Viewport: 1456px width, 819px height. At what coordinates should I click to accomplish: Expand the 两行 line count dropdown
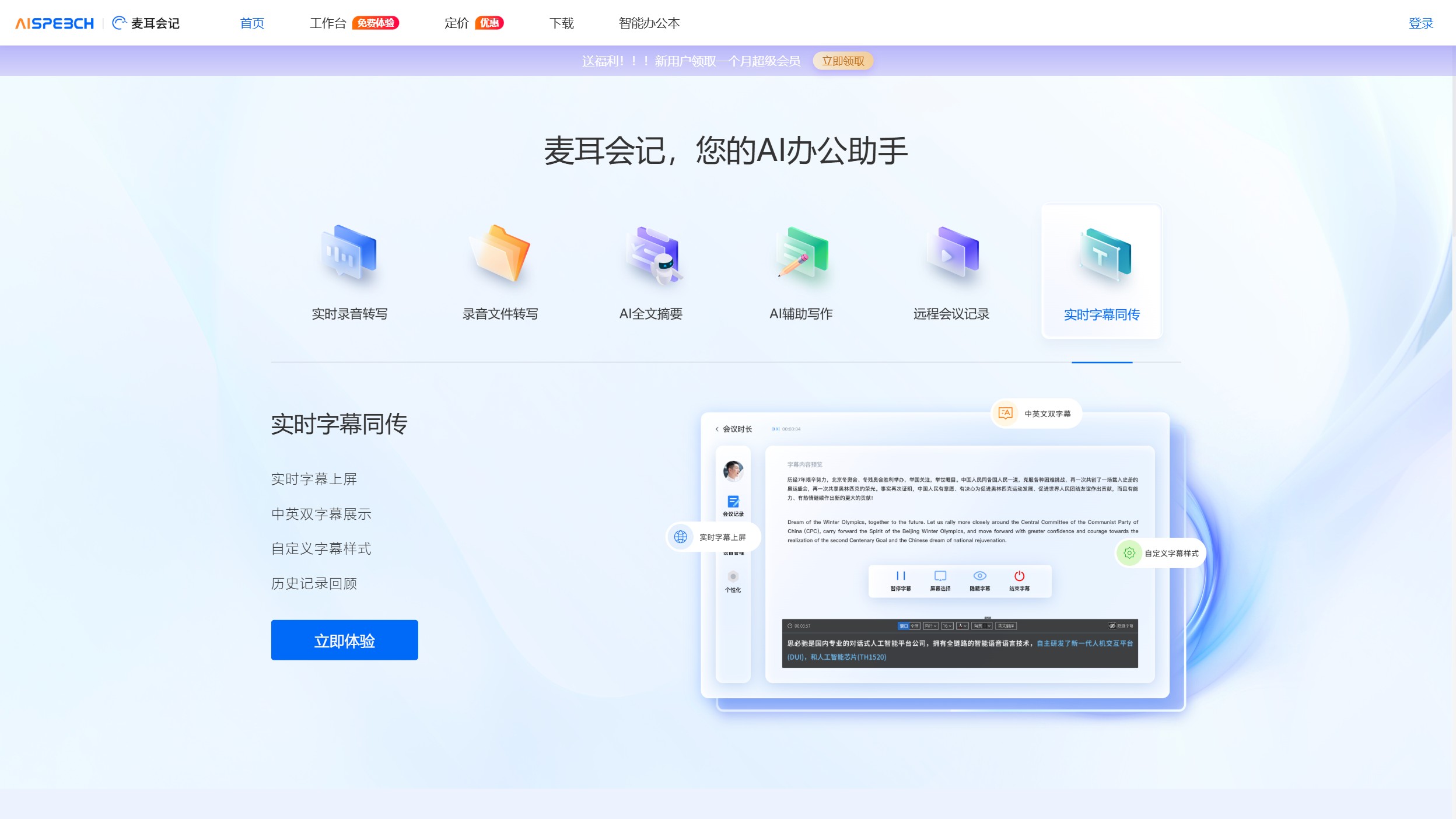click(931, 626)
